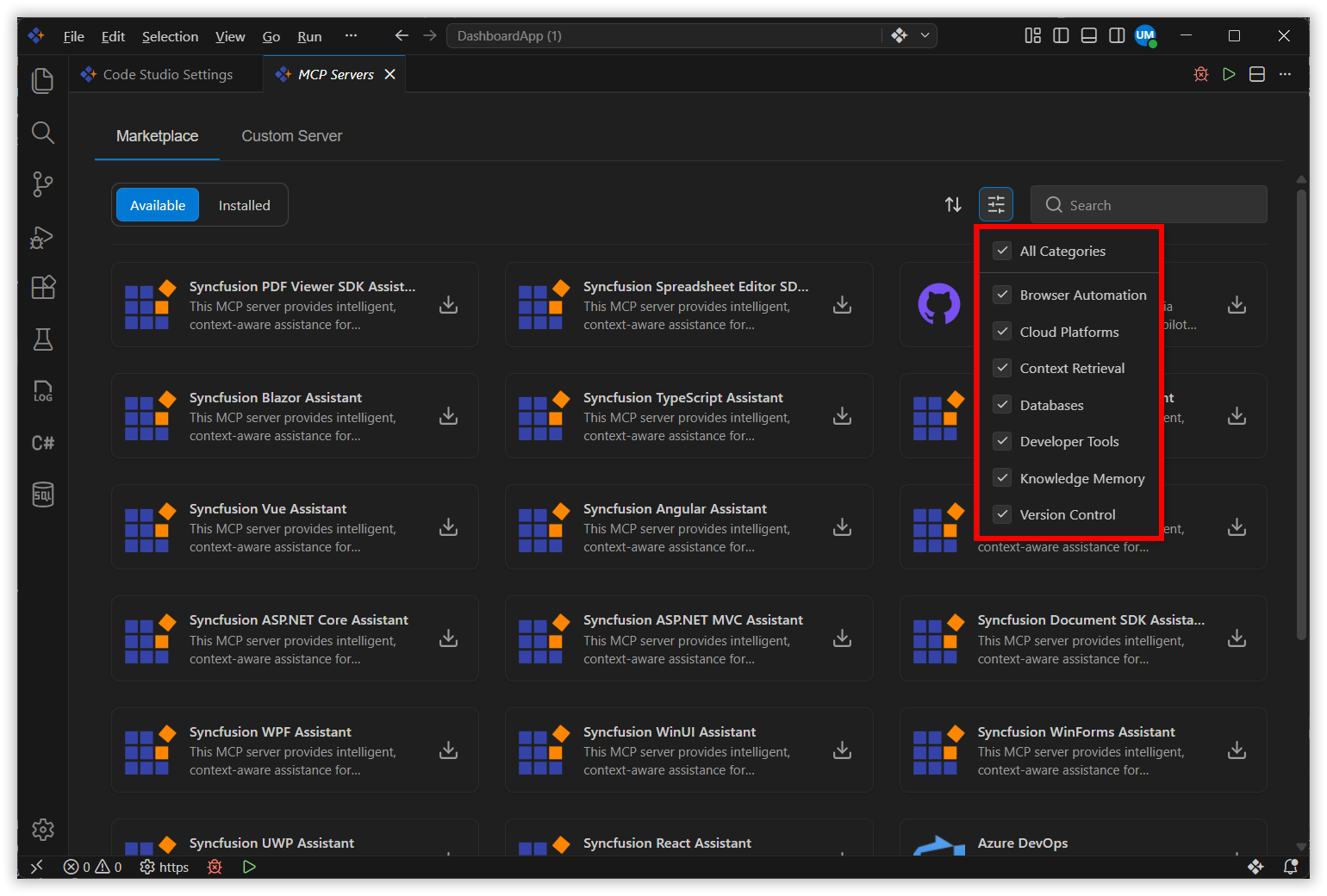Viewport: 1327px width, 896px height.
Task: Open notifications bell in the status bar
Action: (x=1291, y=867)
